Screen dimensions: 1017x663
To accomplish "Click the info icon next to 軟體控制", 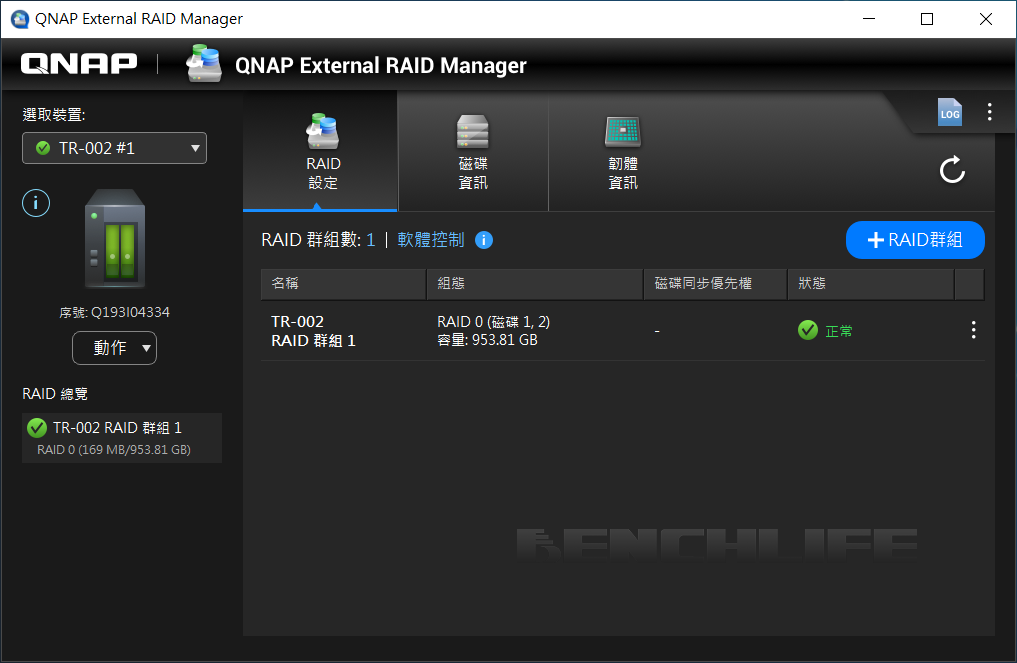I will pos(484,240).
